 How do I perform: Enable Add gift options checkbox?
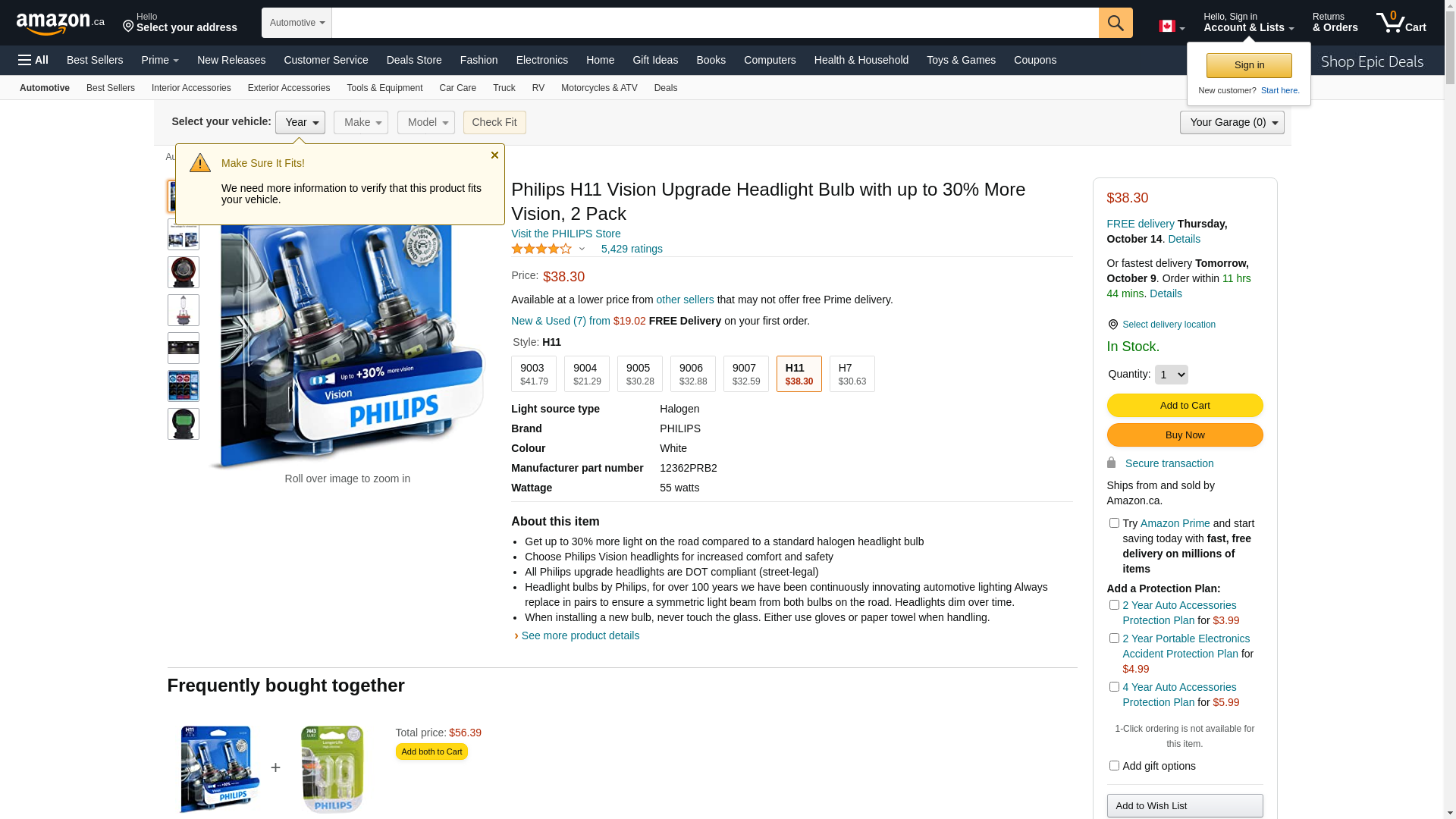click(1114, 765)
